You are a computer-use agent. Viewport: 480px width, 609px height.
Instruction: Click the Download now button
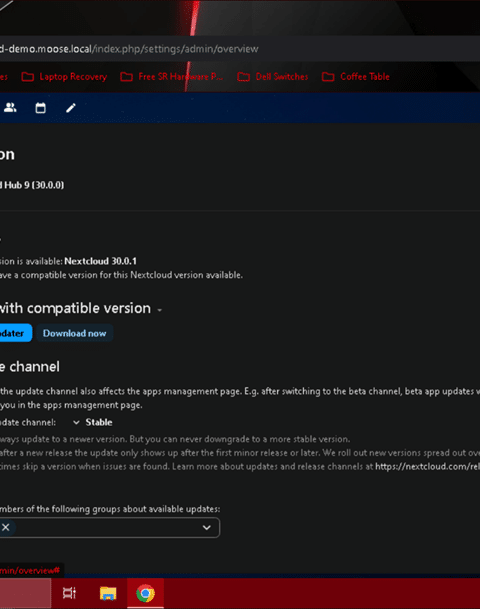(75, 333)
